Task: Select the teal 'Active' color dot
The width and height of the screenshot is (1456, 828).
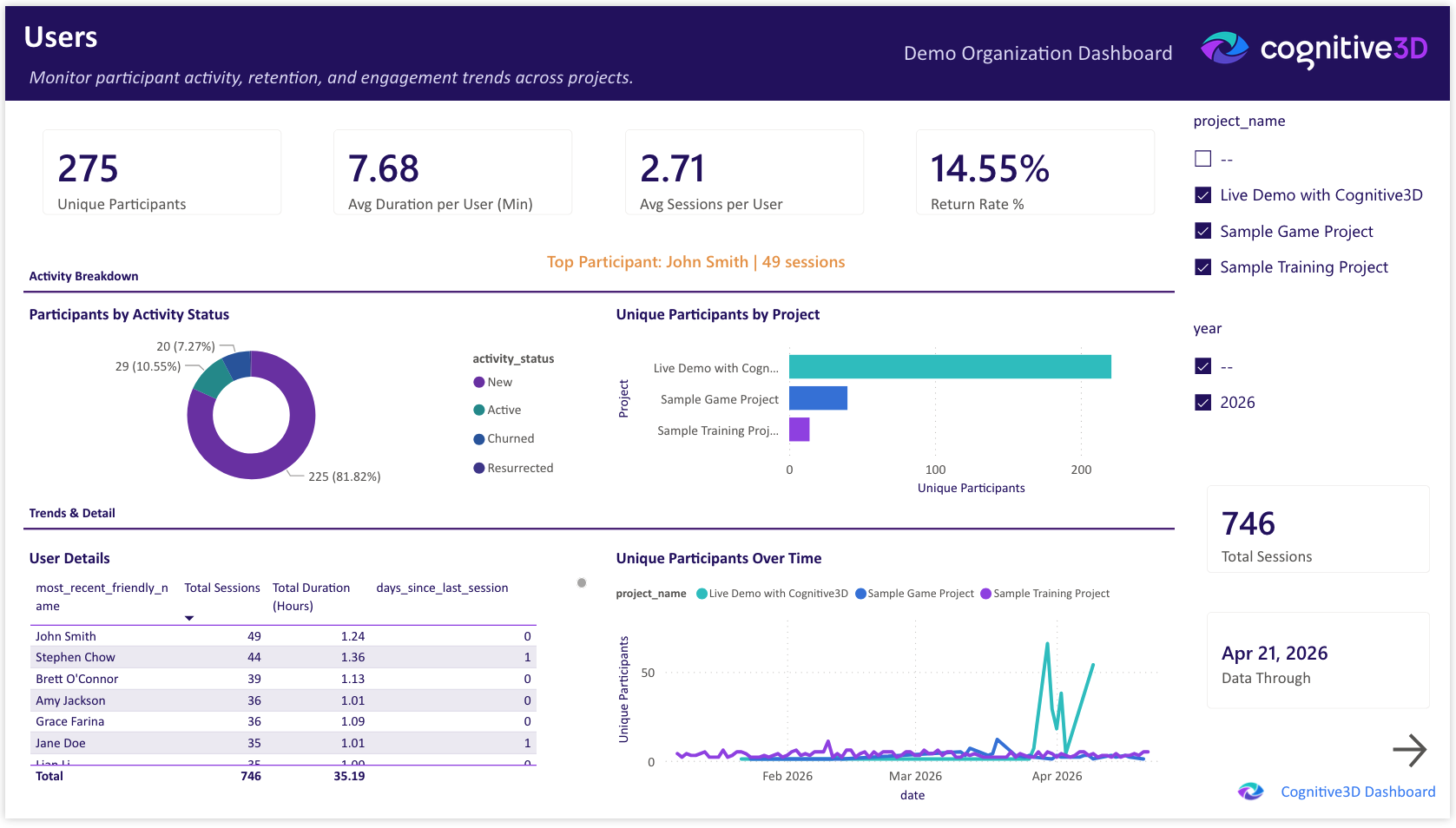Action: [x=478, y=410]
